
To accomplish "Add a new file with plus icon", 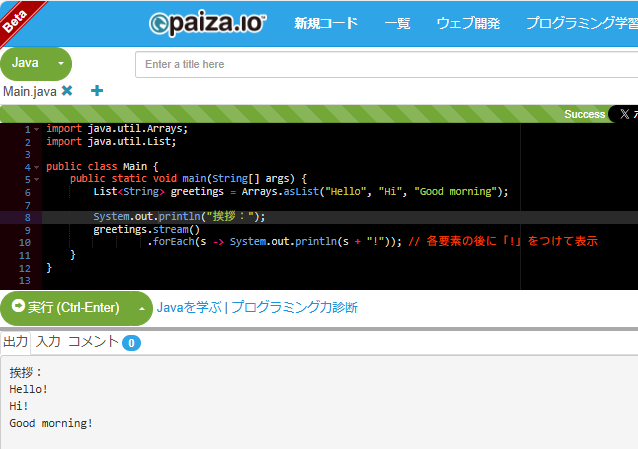I will tap(97, 91).
